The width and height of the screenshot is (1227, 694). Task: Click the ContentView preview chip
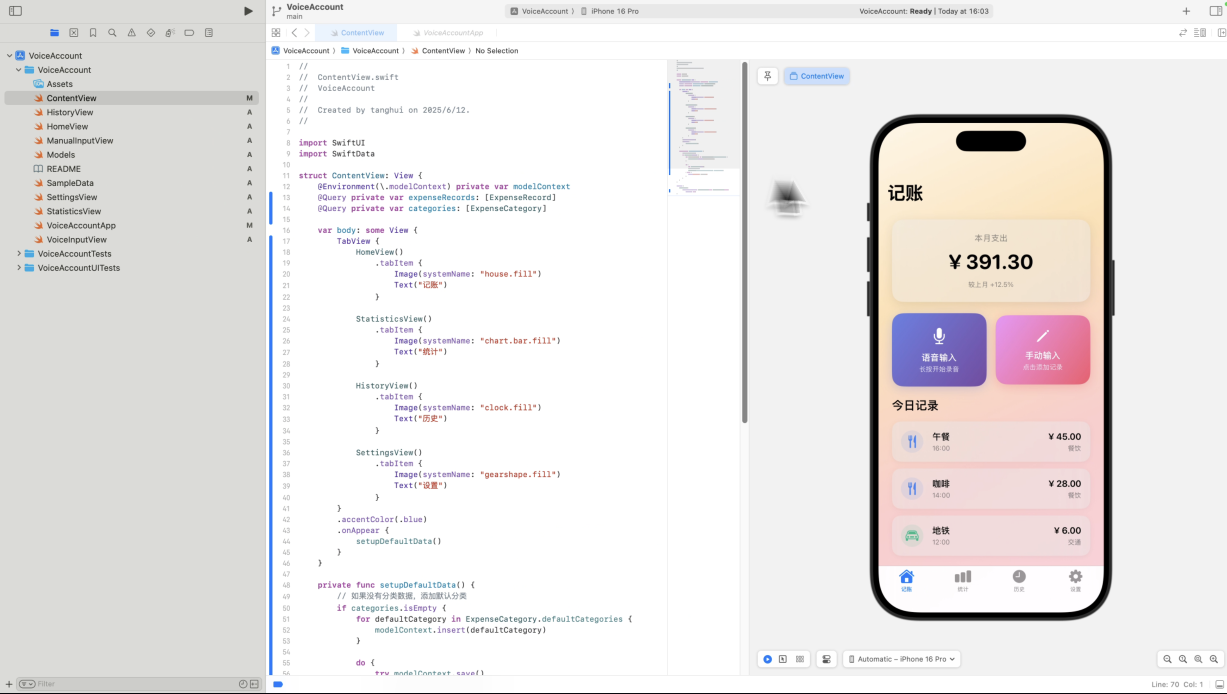(816, 76)
